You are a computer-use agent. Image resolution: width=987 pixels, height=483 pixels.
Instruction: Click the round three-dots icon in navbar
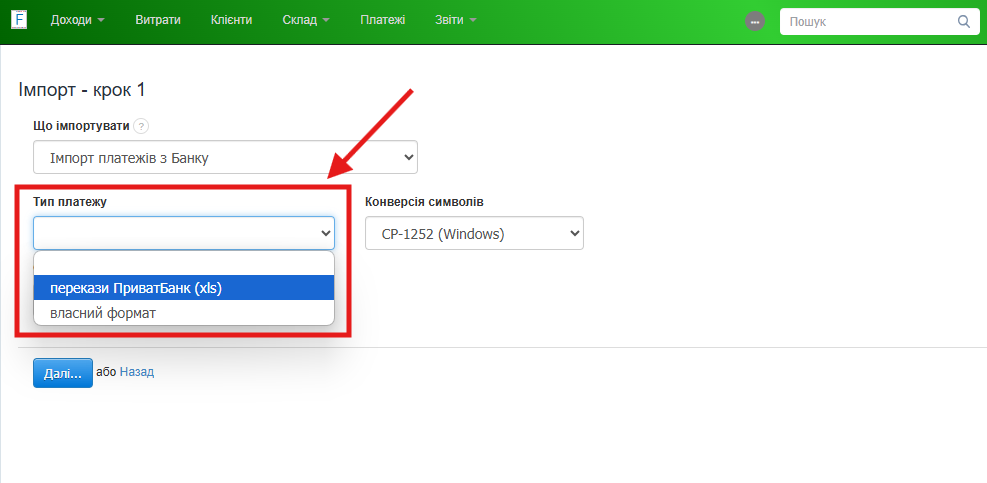click(x=755, y=21)
